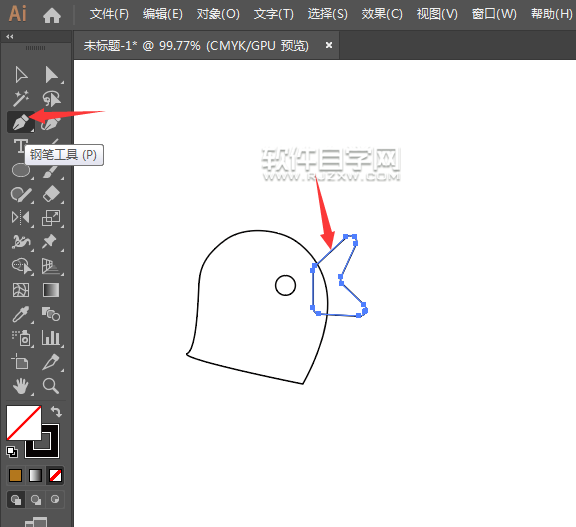Choose the Magic Wand tool
The height and width of the screenshot is (527, 576).
tap(21, 98)
